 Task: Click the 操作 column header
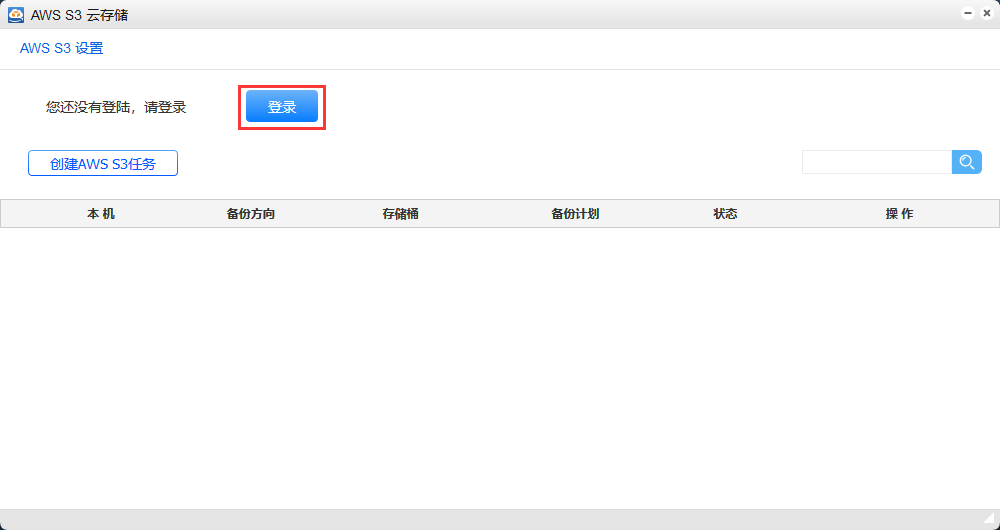coord(899,214)
